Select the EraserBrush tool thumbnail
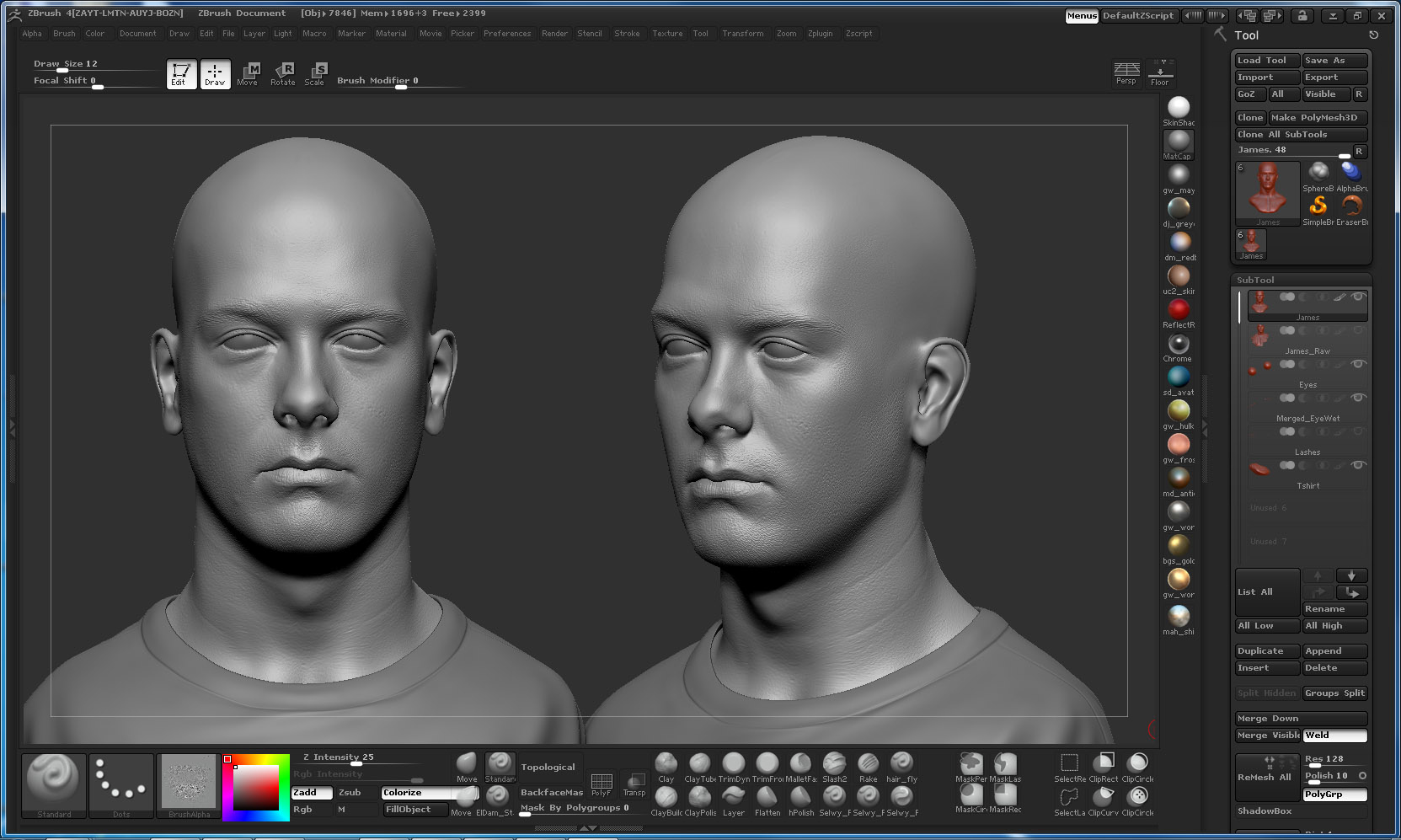This screenshot has width=1401, height=840. click(x=1352, y=210)
